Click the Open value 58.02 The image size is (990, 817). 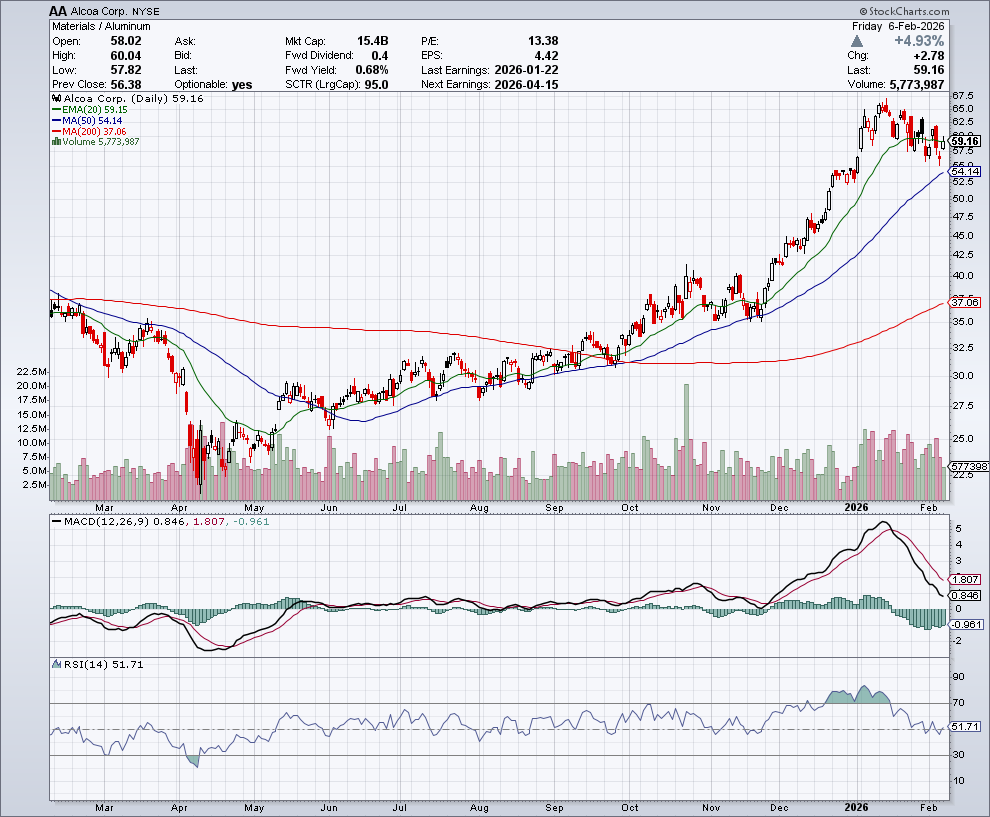[126, 41]
